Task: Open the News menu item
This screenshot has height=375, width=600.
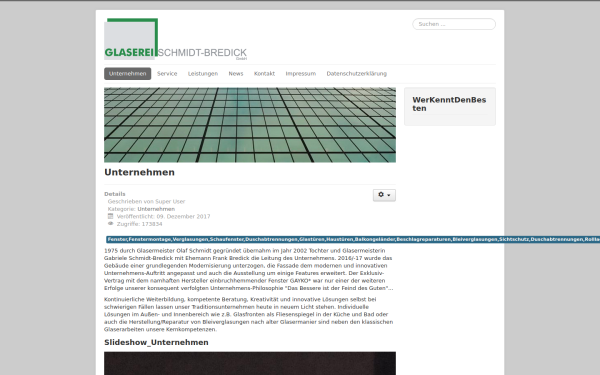Action: [236, 74]
